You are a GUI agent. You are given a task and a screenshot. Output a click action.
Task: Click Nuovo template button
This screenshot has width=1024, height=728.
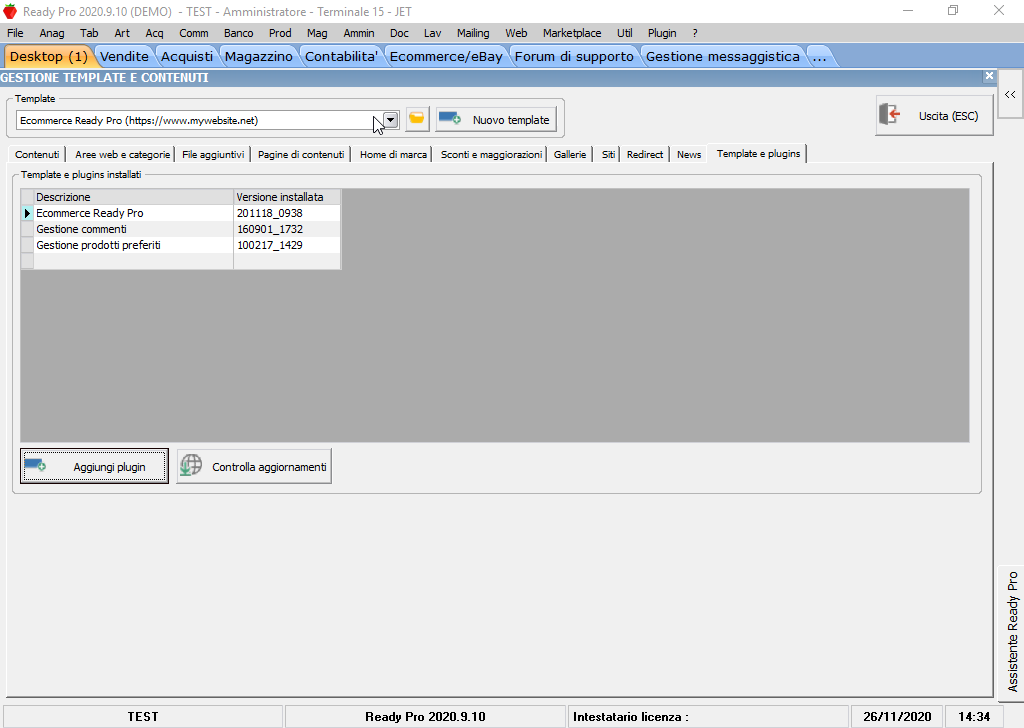[x=496, y=119]
